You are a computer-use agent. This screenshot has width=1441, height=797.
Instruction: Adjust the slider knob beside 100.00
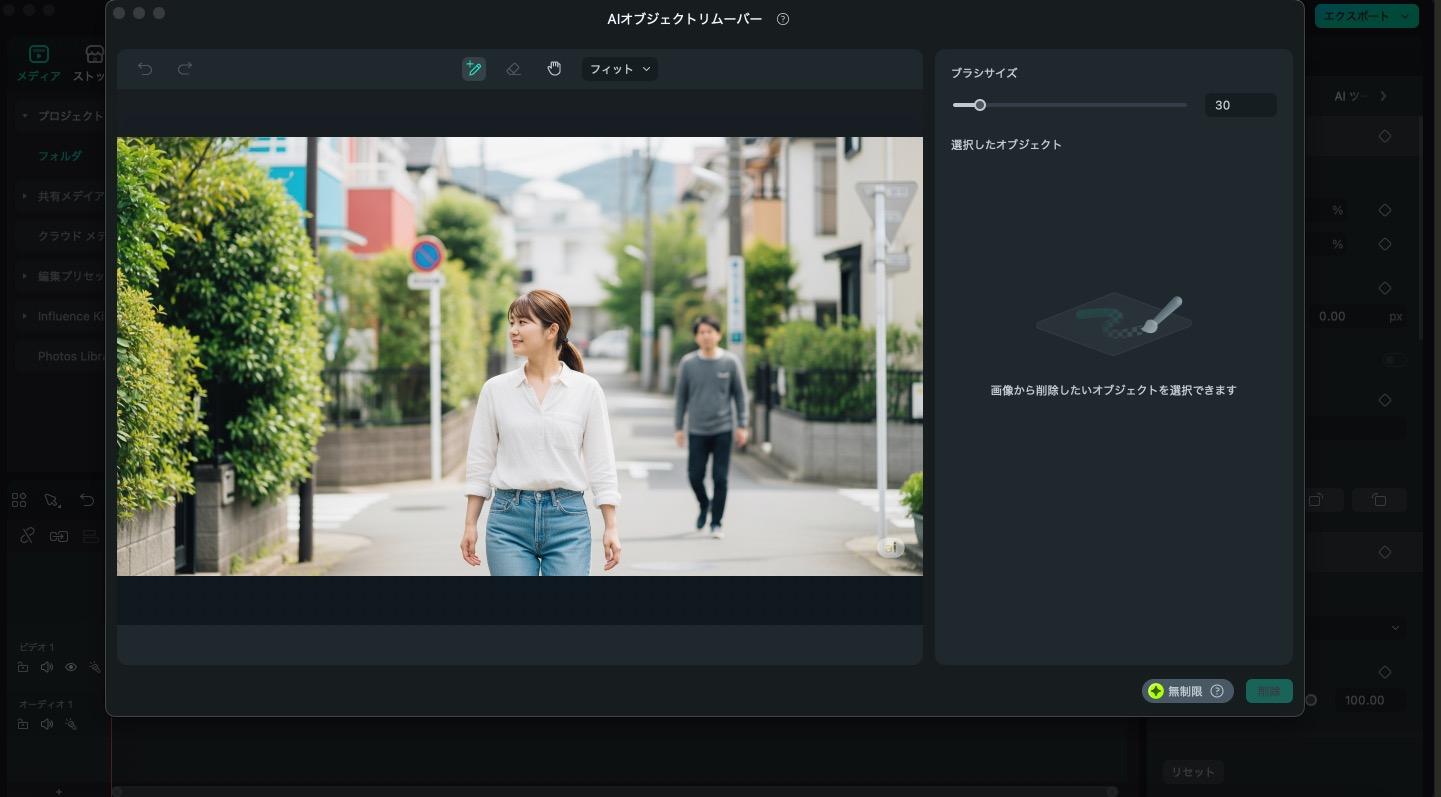pos(1311,700)
